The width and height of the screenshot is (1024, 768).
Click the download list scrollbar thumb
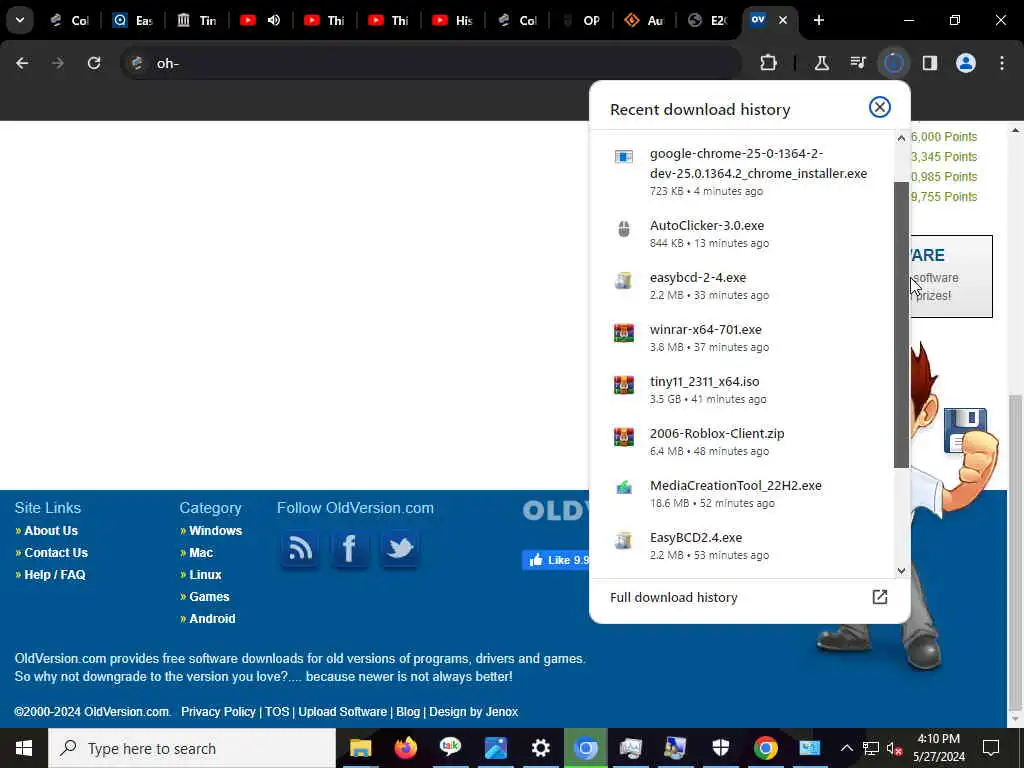901,325
